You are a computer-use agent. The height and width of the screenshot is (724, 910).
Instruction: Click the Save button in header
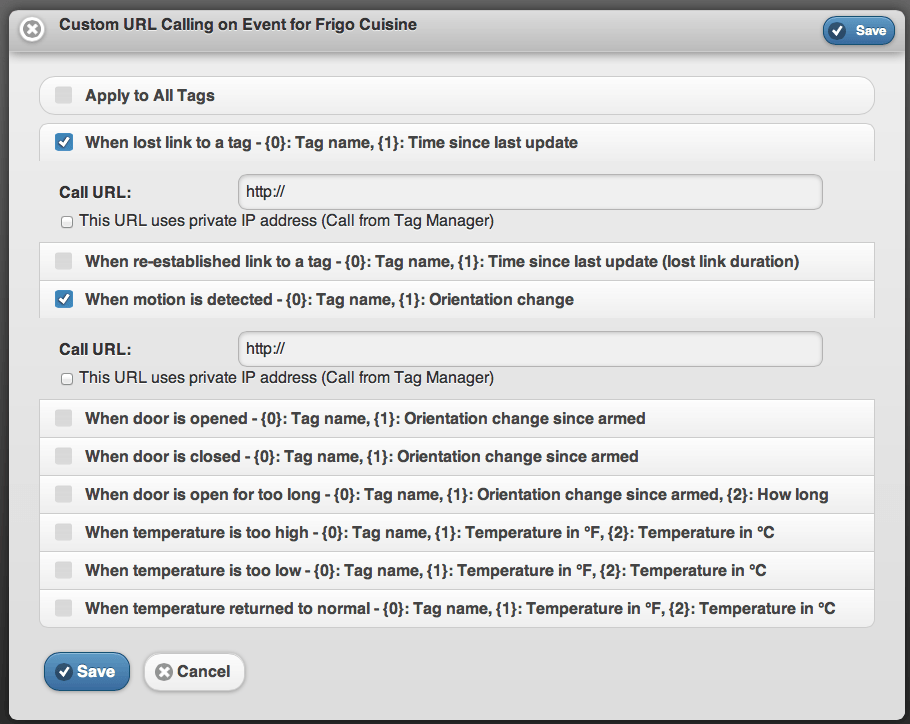tap(858, 31)
